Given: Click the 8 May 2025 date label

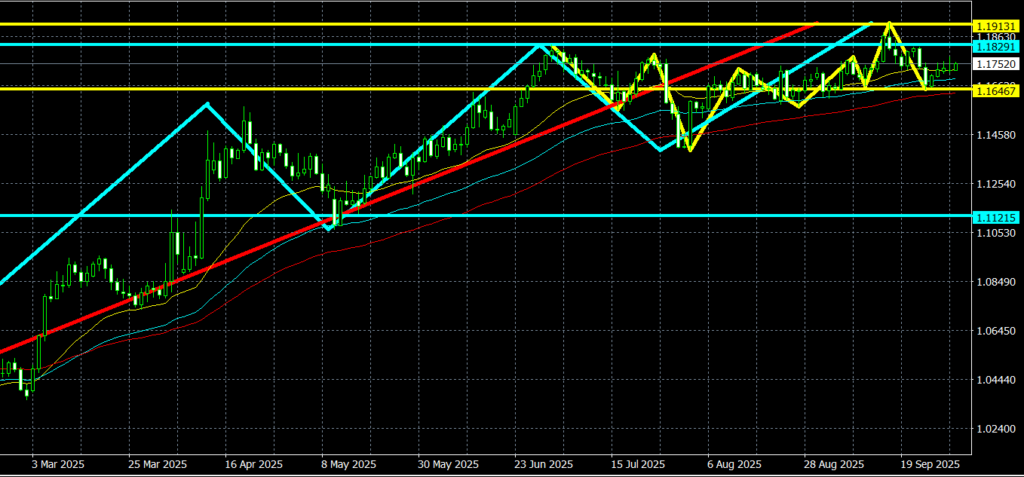Looking at the screenshot, I should (350, 465).
